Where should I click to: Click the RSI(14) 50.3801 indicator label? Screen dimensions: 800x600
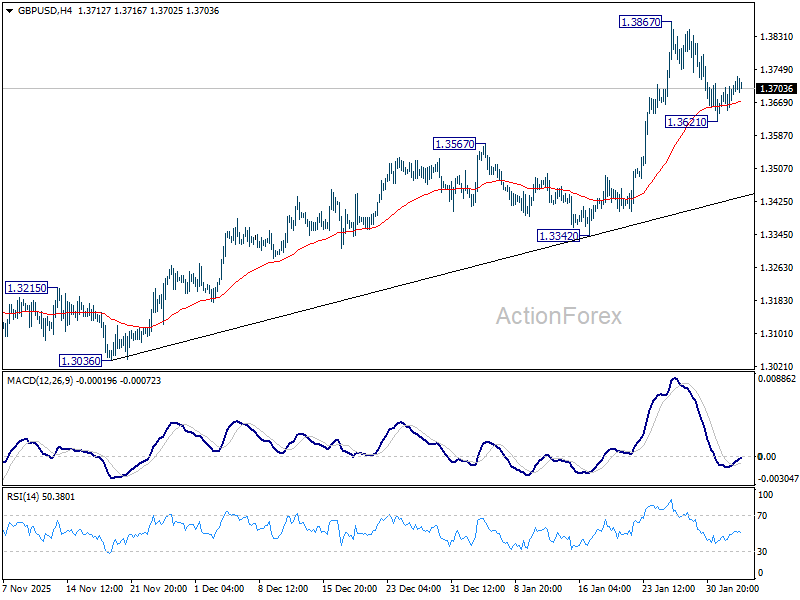point(41,496)
